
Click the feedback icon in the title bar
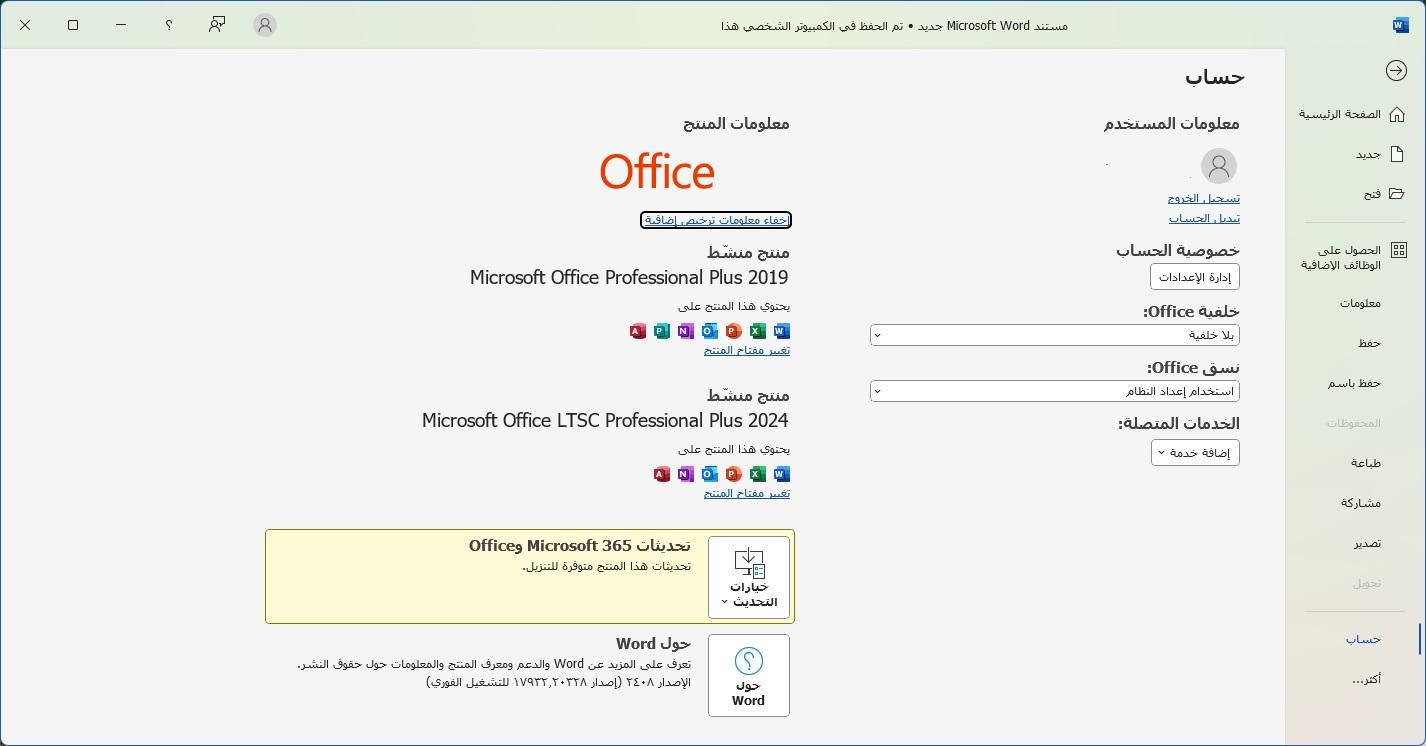pos(217,25)
